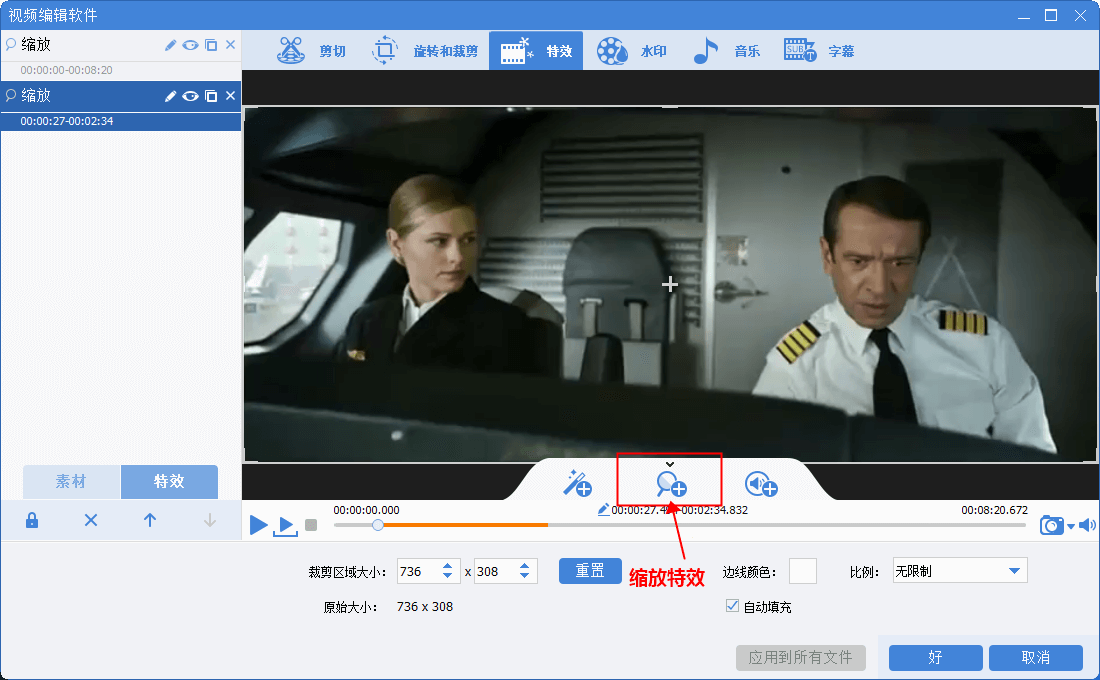Switch to the 旋转和裁剪 tab

[x=424, y=51]
